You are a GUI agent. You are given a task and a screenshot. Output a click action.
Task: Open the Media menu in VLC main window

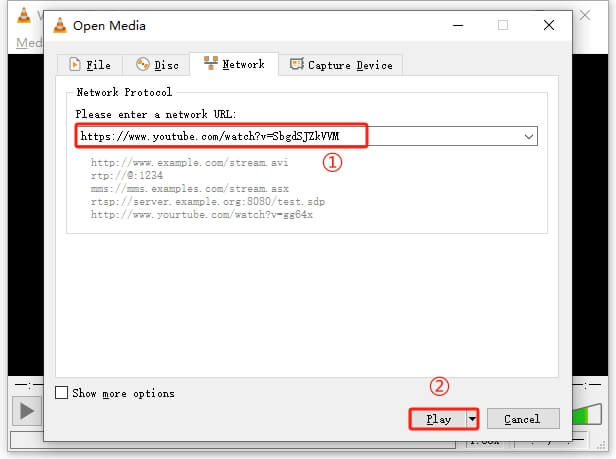coord(29,42)
